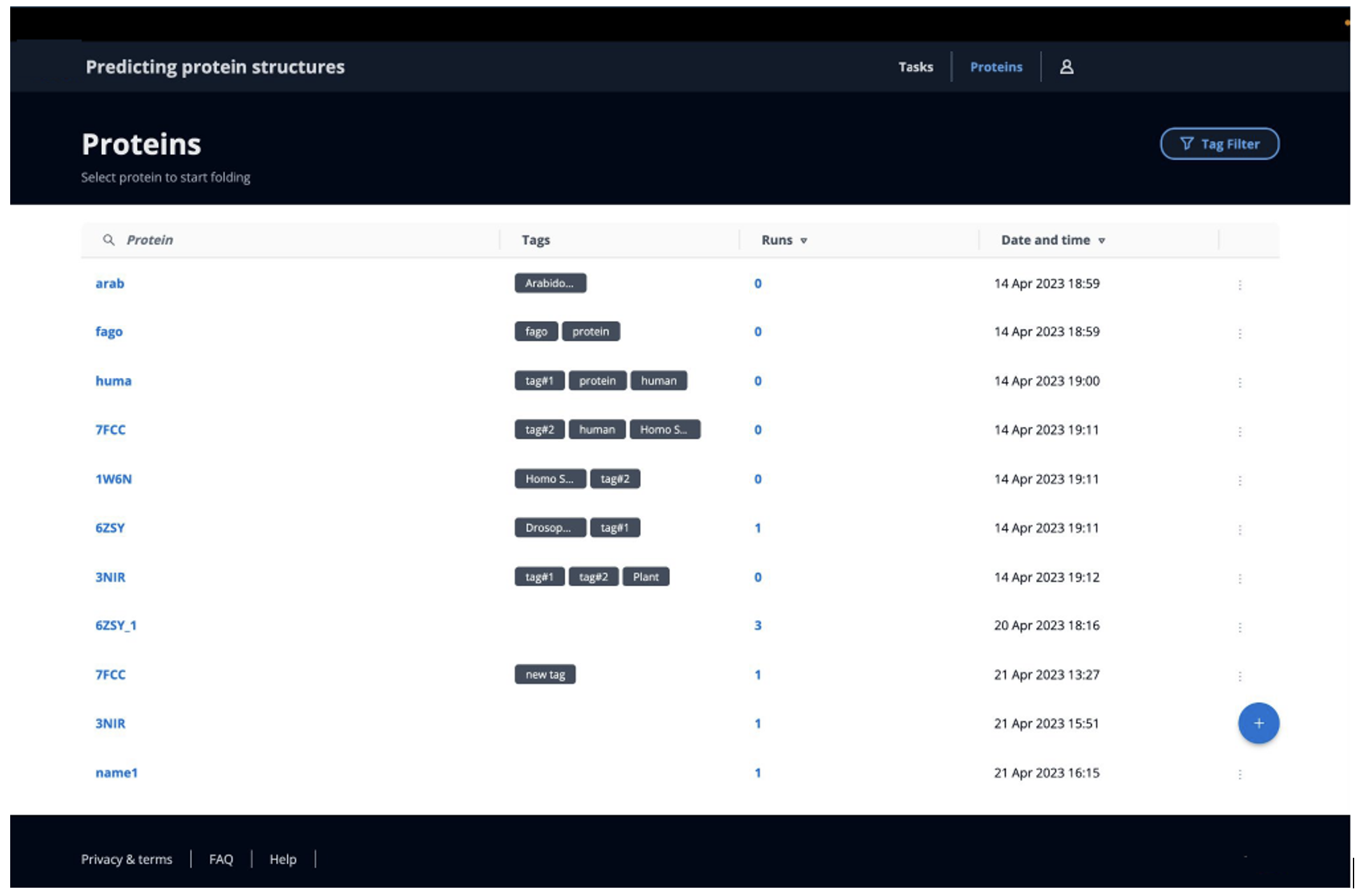Open the overflow menu next to huma row
Image resolution: width=1358 pixels, height=896 pixels.
(1239, 382)
